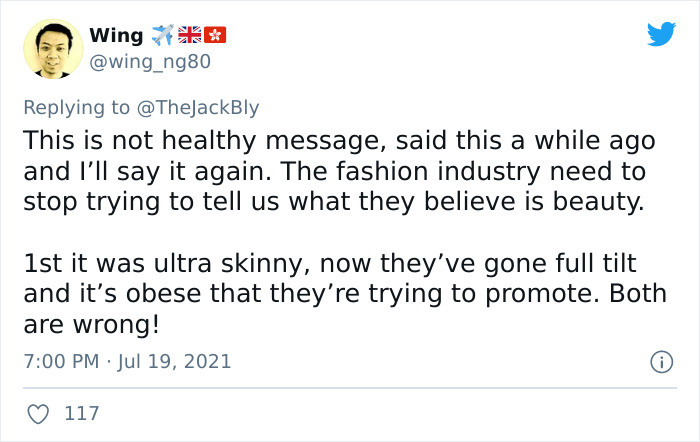
Task: Click the 7:00 PM time text
Action: pyautogui.click(x=60, y=361)
